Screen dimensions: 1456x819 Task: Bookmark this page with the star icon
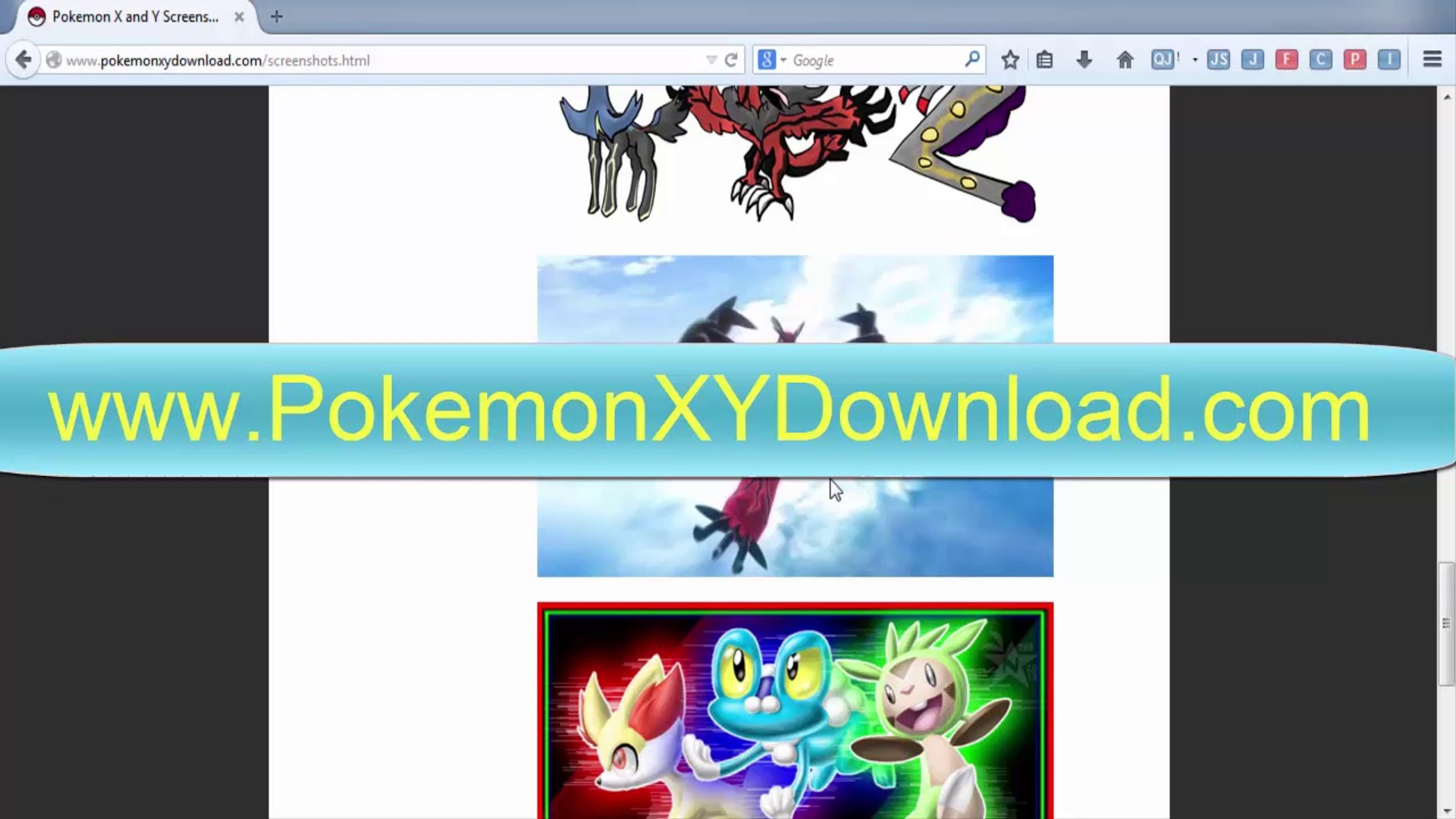point(1010,60)
